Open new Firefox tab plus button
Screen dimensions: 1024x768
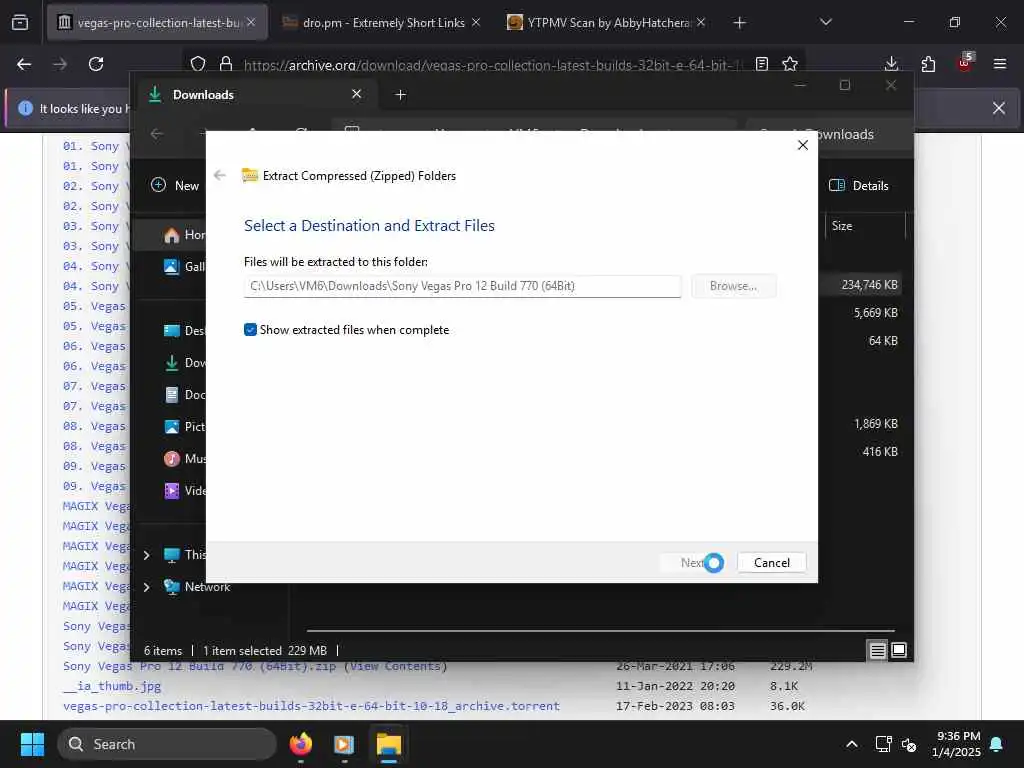pos(739,23)
